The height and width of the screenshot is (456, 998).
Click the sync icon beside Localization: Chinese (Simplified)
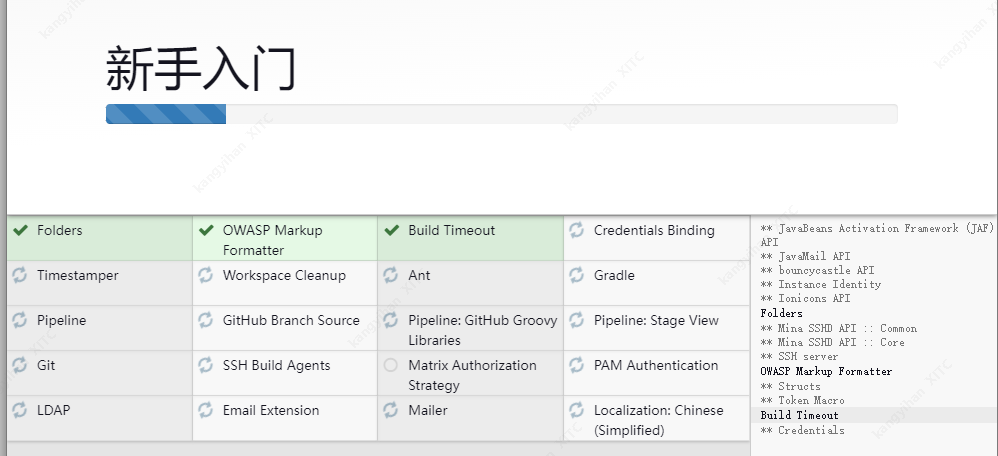click(x=577, y=410)
